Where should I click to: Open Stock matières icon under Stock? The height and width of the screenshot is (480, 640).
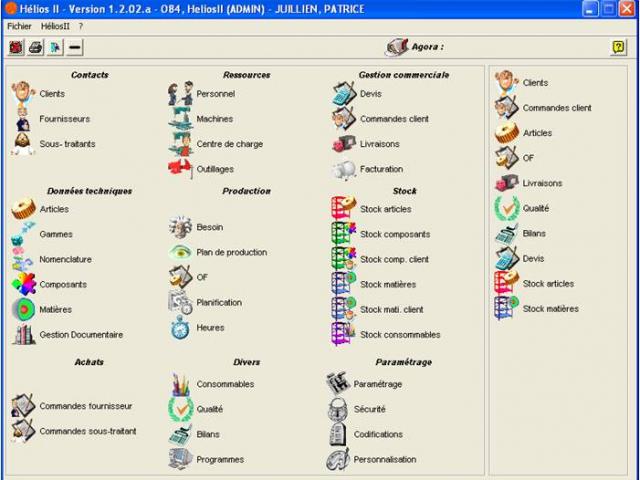point(344,284)
